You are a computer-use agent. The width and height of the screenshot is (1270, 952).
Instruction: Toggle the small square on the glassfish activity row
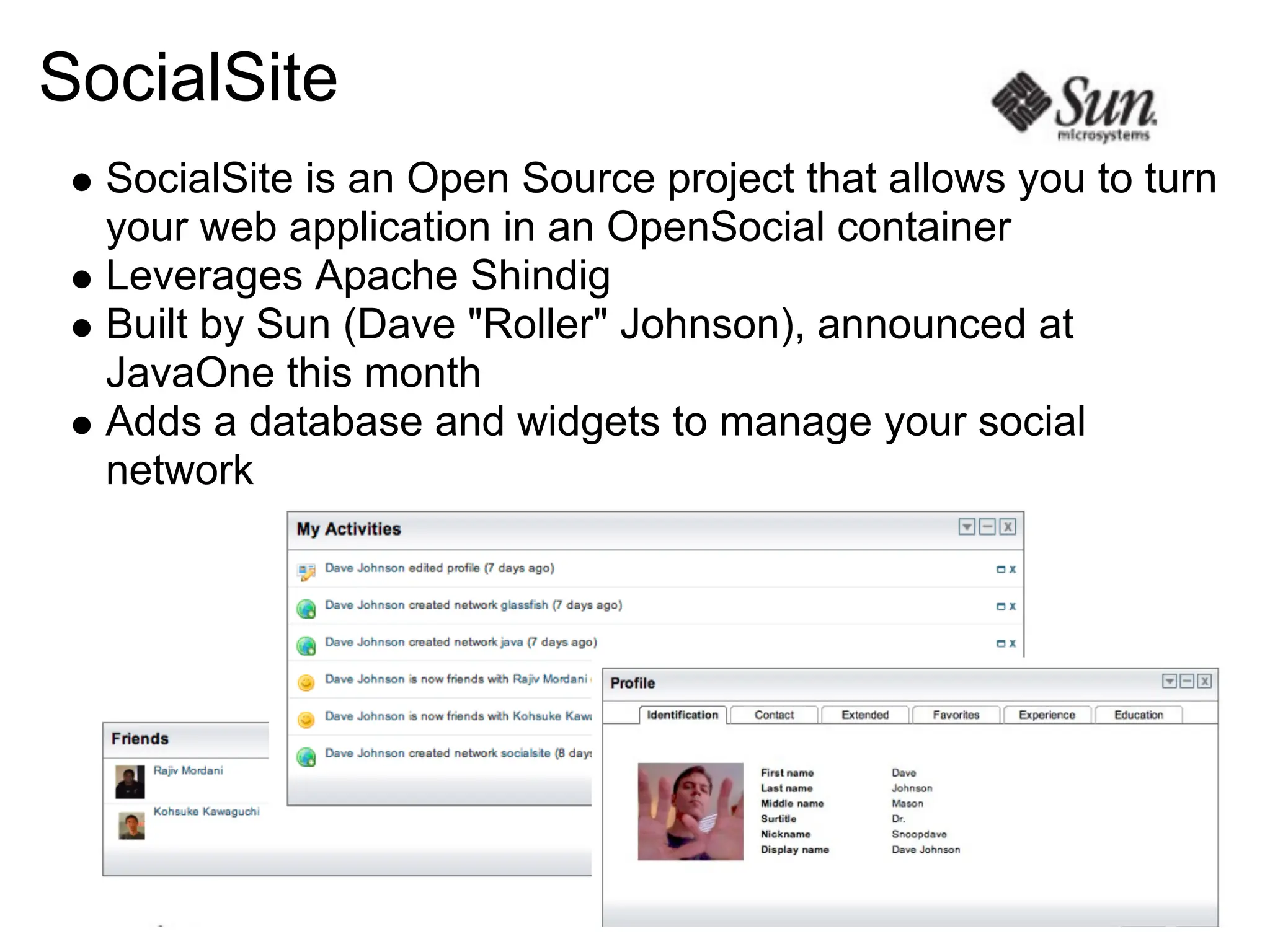1000,606
